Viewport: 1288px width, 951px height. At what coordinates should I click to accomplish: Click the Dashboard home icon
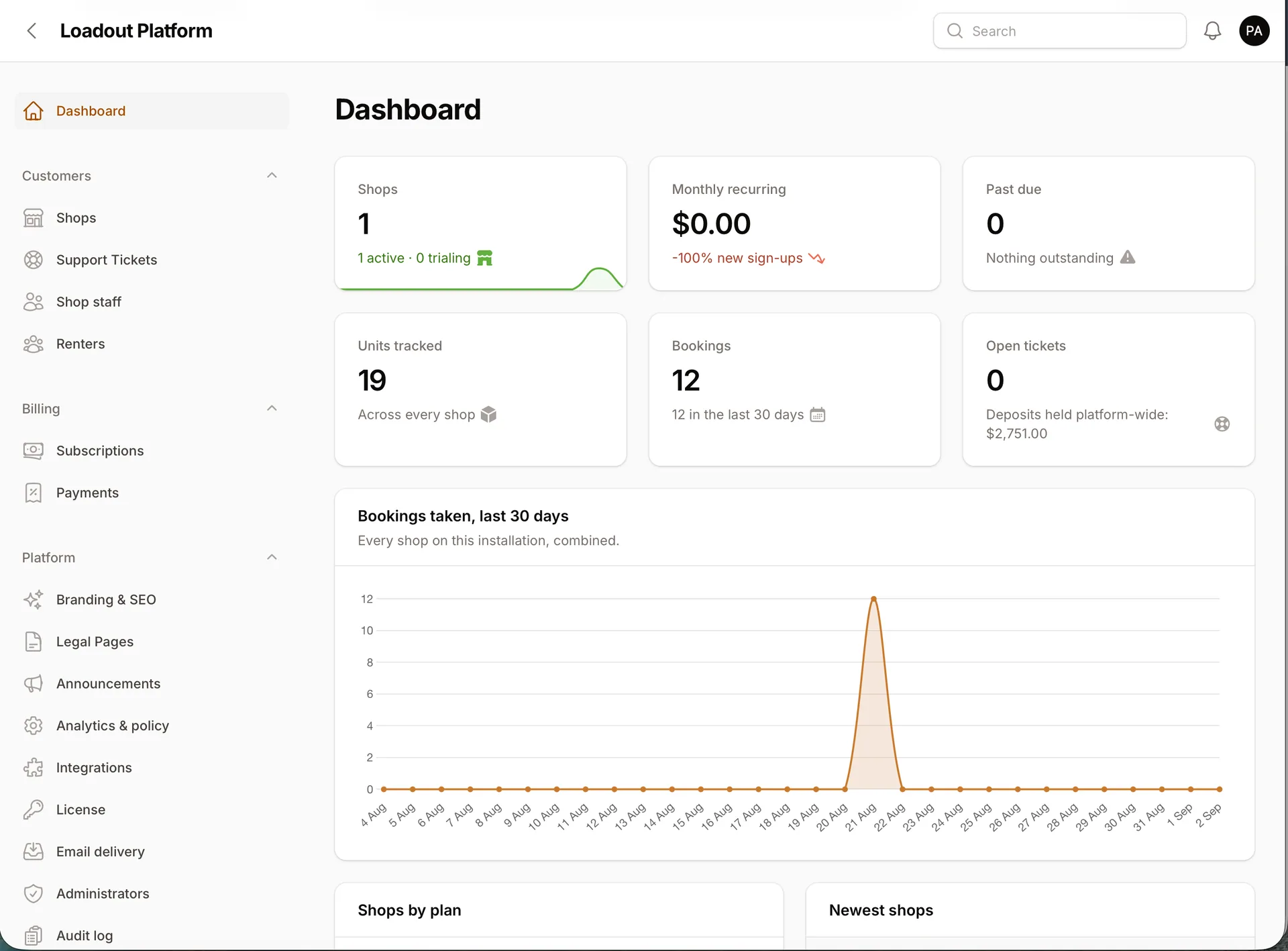point(33,111)
